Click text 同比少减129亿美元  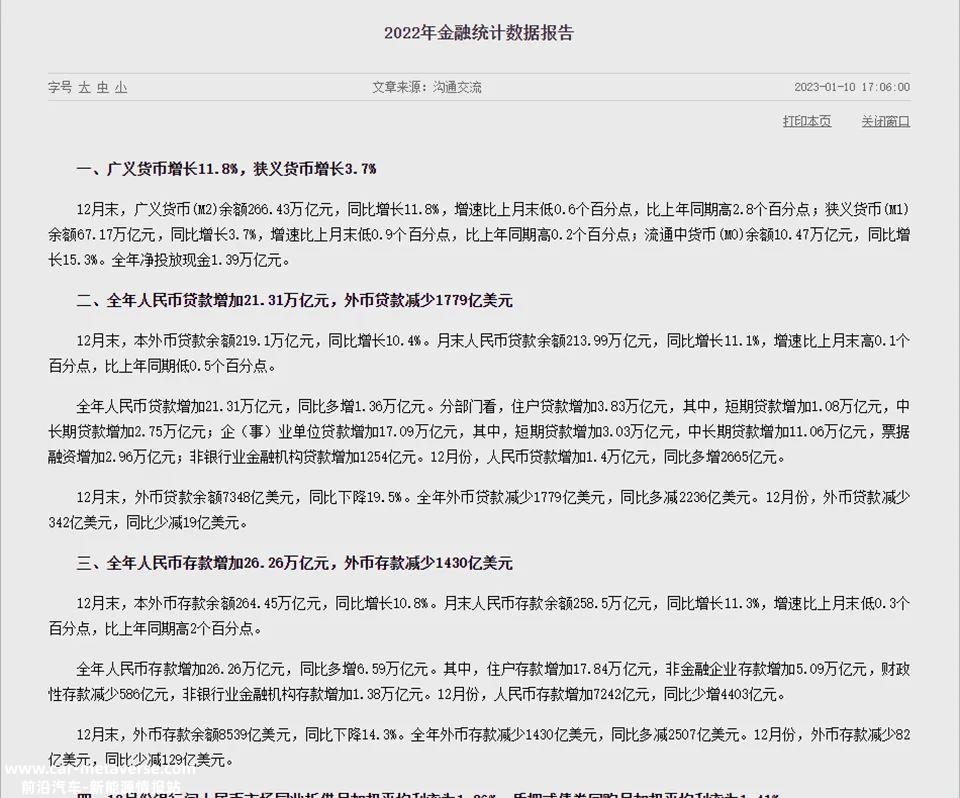165,760
